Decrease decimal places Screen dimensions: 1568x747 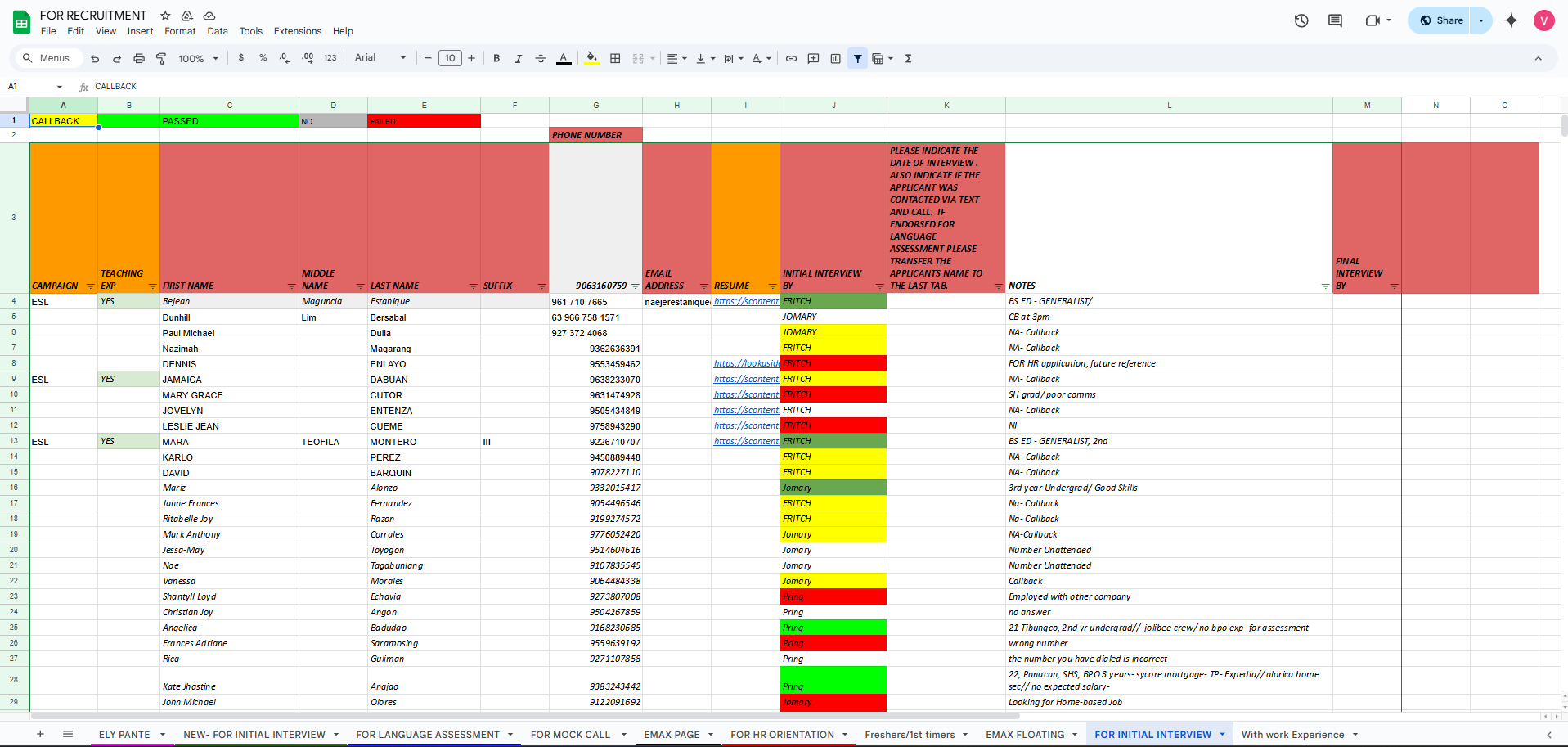pyautogui.click(x=285, y=58)
